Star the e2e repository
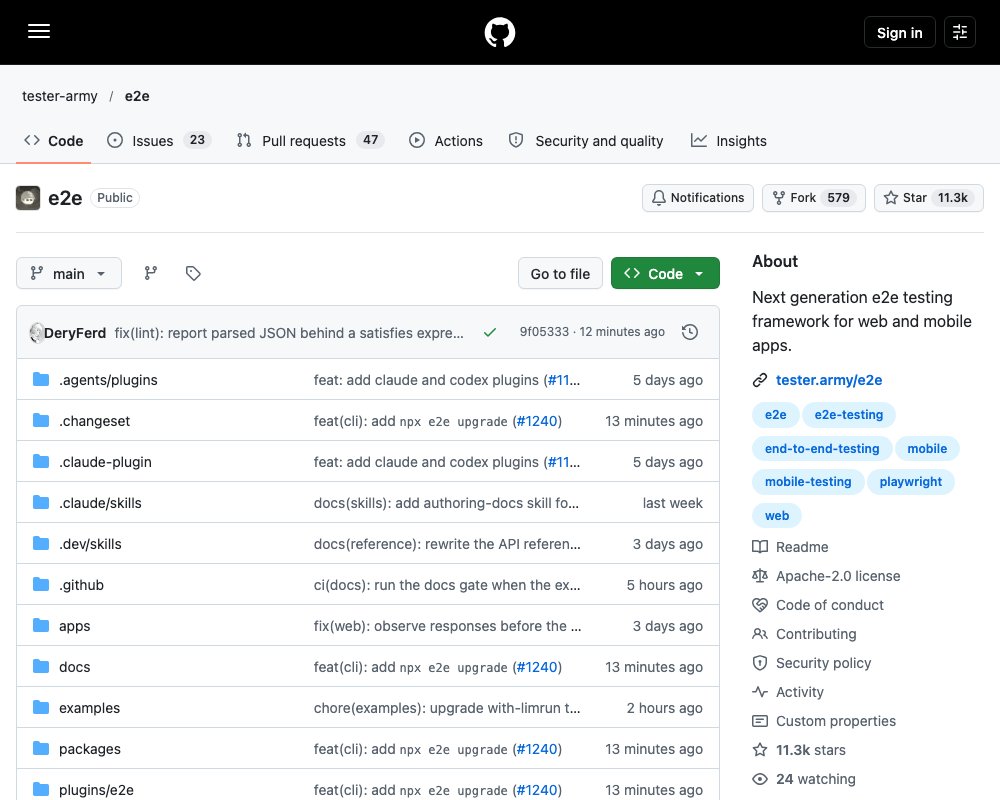This screenshot has height=800, width=1000. pyautogui.click(x=928, y=198)
